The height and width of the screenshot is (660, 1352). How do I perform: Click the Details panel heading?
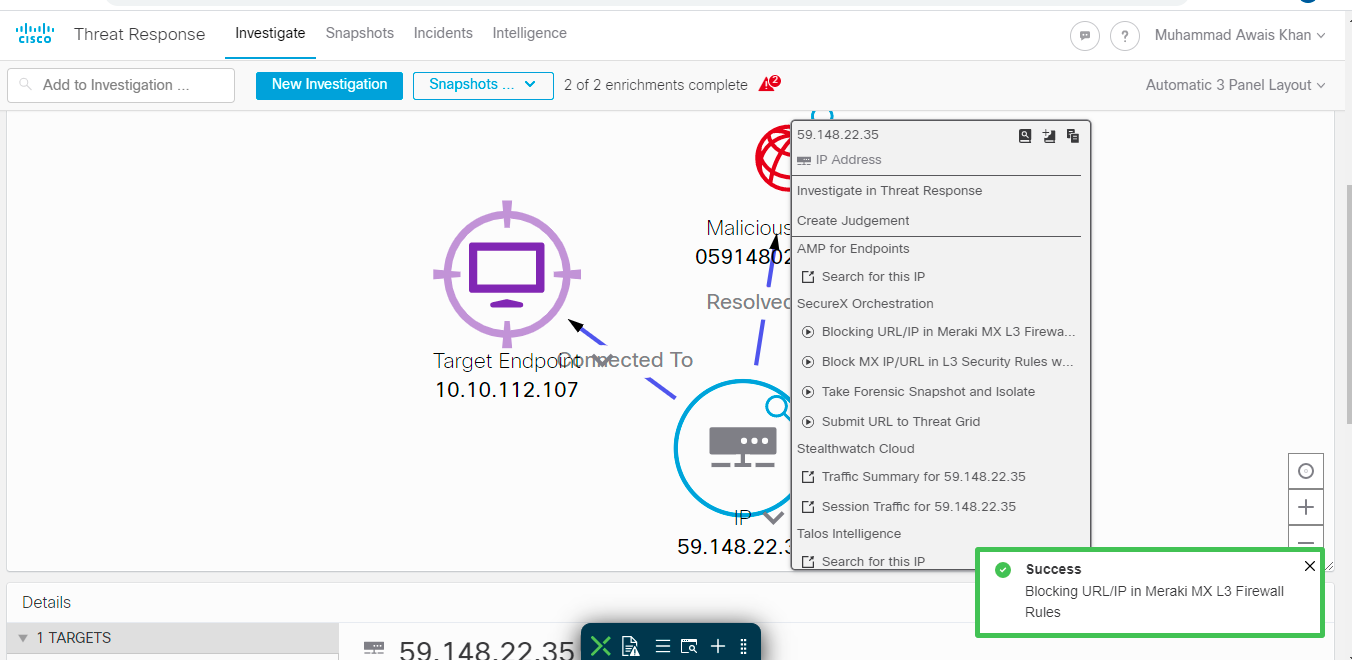(47, 602)
